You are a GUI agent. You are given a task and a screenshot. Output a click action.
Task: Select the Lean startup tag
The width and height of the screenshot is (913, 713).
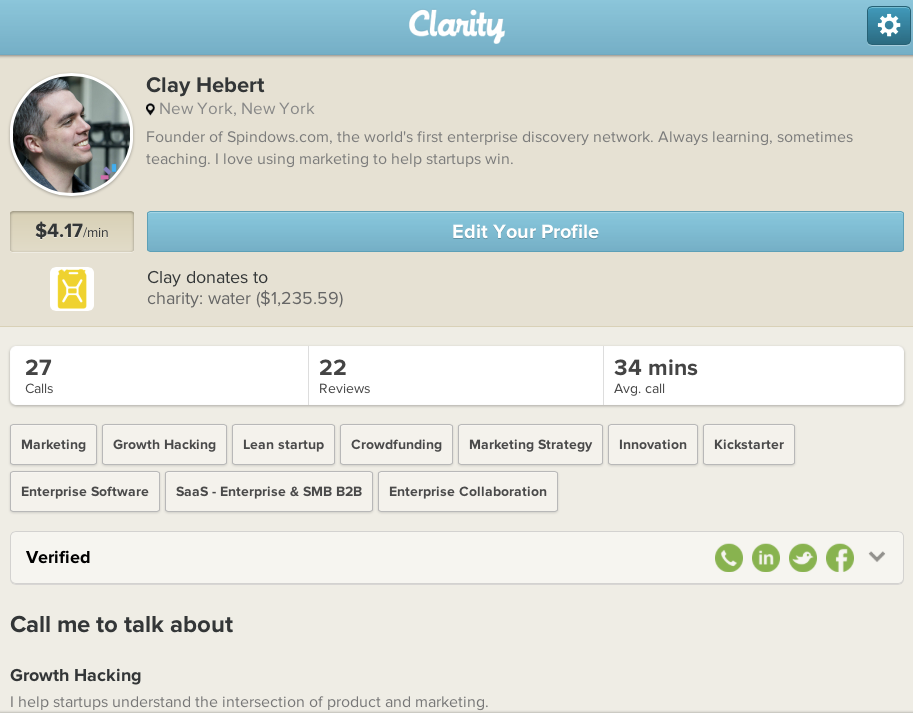(x=284, y=445)
